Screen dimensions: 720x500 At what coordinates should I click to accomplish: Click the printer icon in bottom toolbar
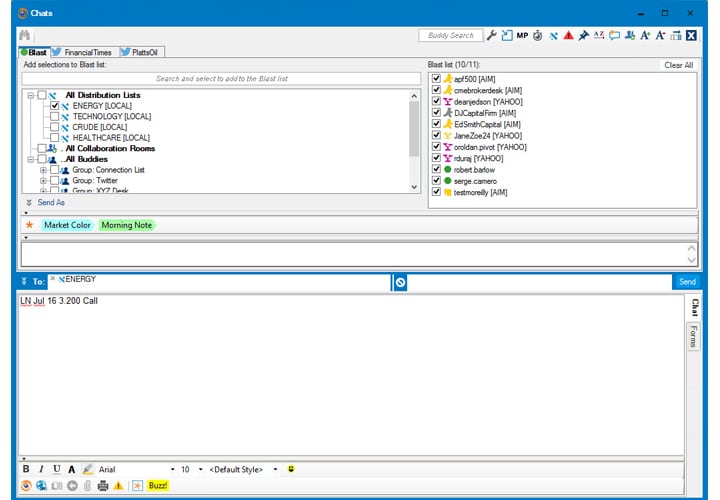point(102,485)
